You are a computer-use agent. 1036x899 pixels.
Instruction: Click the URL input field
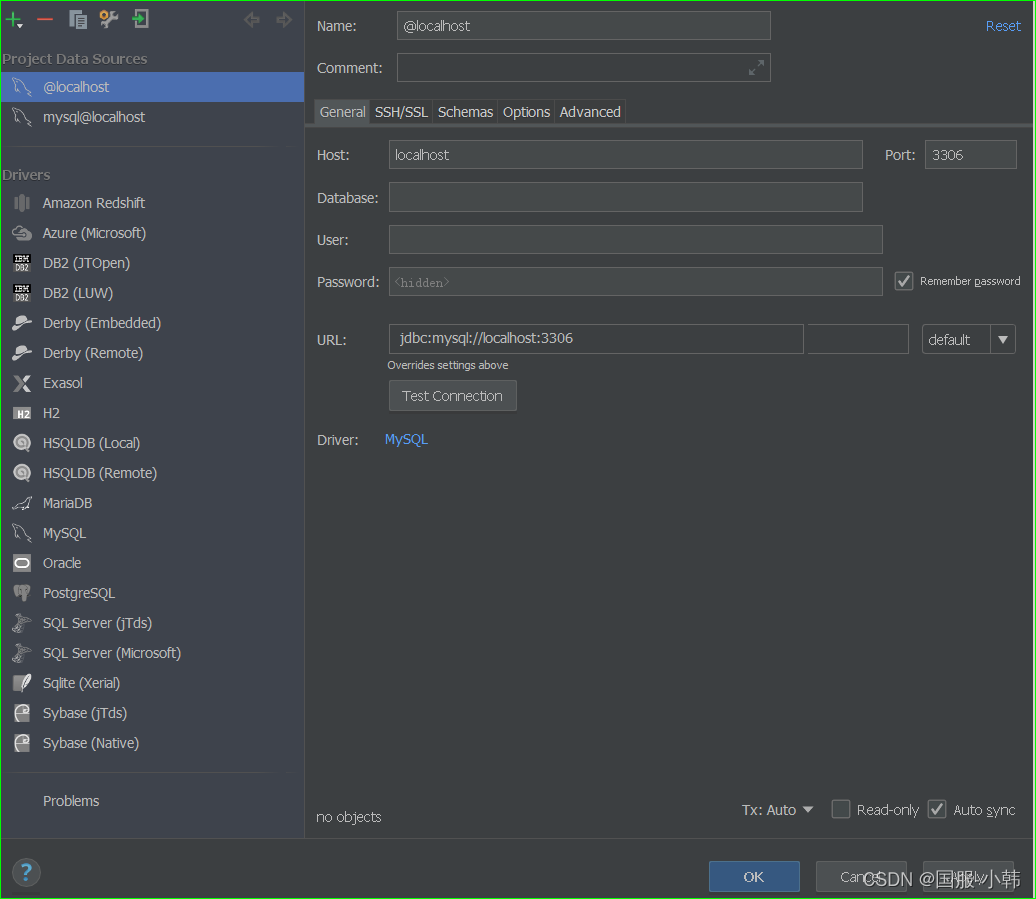596,338
